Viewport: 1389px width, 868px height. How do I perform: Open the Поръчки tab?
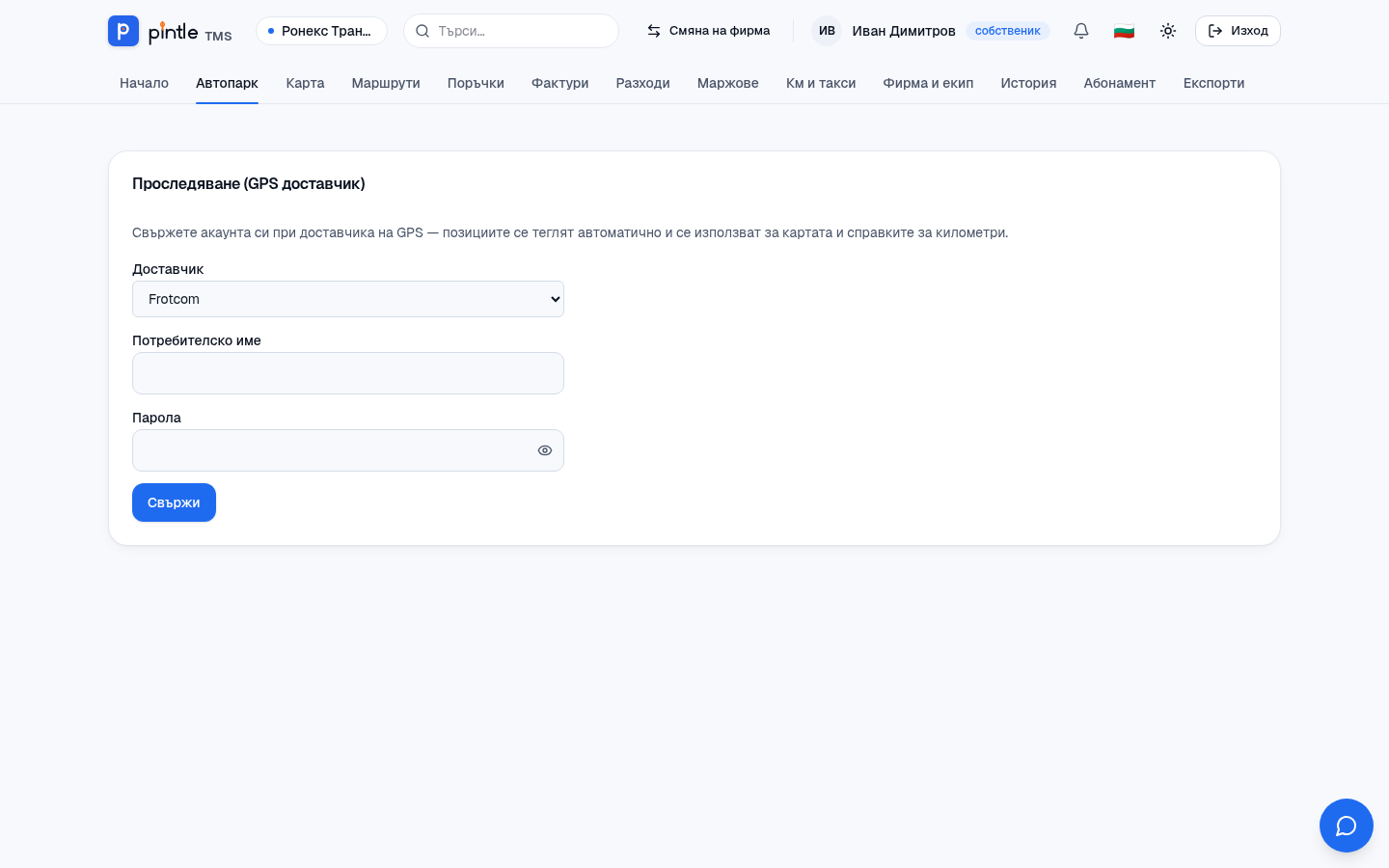(x=476, y=83)
